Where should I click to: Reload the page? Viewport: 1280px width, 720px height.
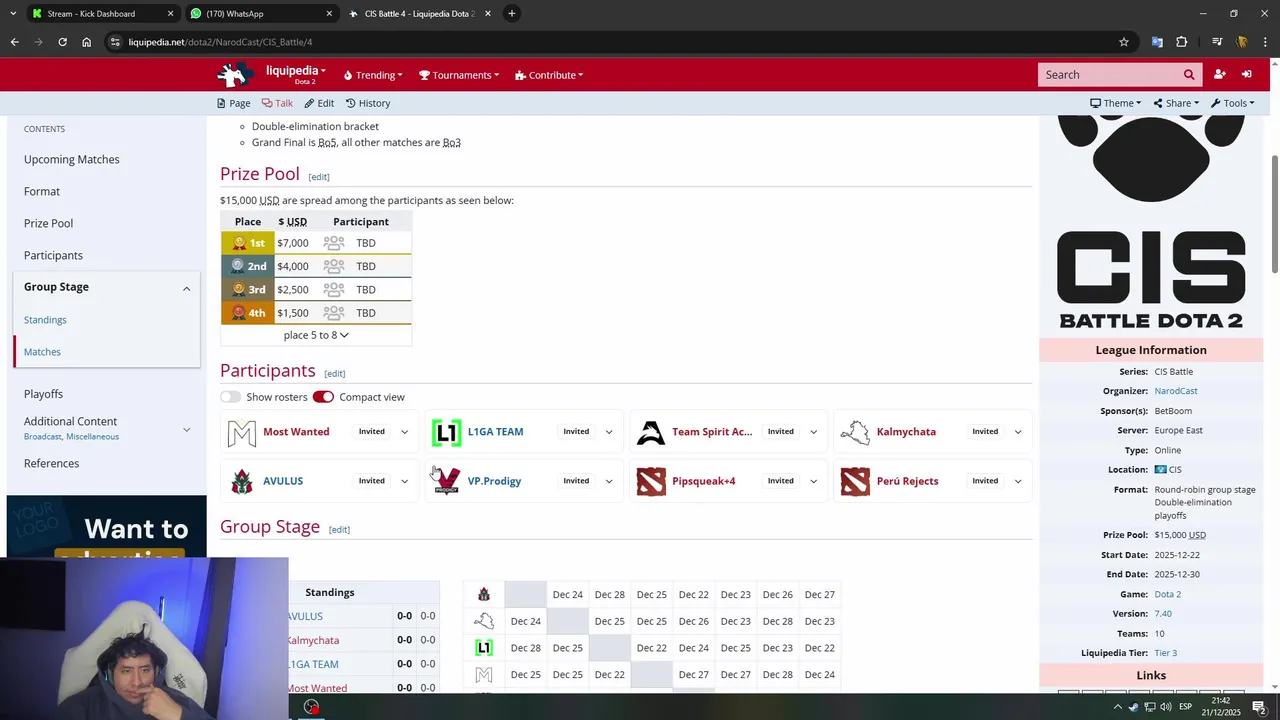click(x=62, y=42)
